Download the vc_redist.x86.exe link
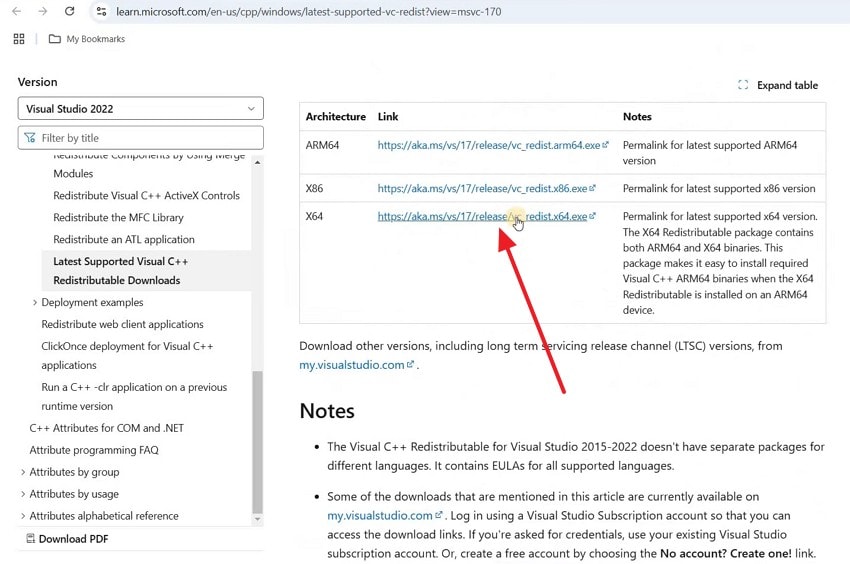The width and height of the screenshot is (850, 564). click(x=482, y=188)
